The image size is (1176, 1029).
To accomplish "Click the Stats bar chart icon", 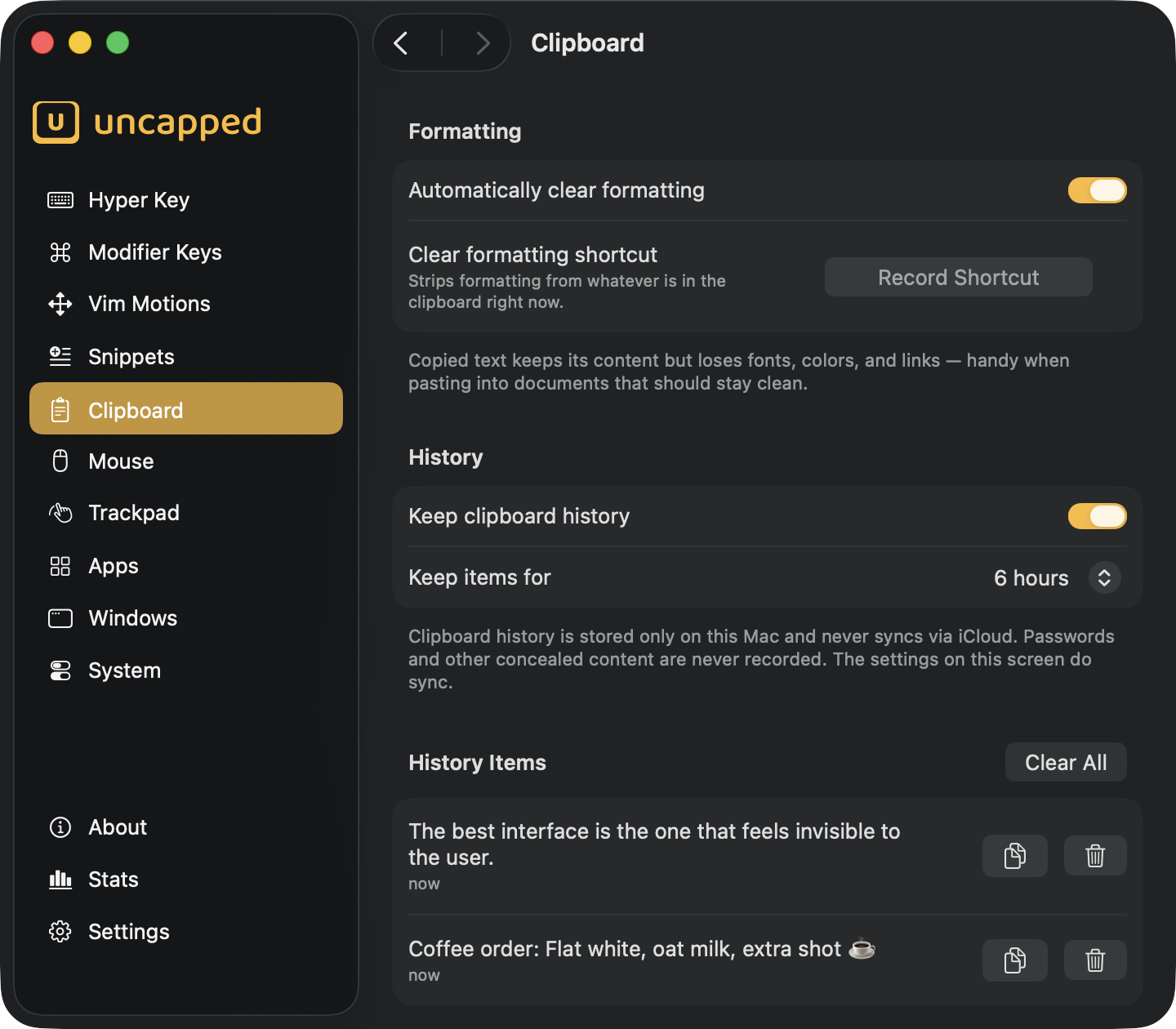I will [x=60, y=880].
